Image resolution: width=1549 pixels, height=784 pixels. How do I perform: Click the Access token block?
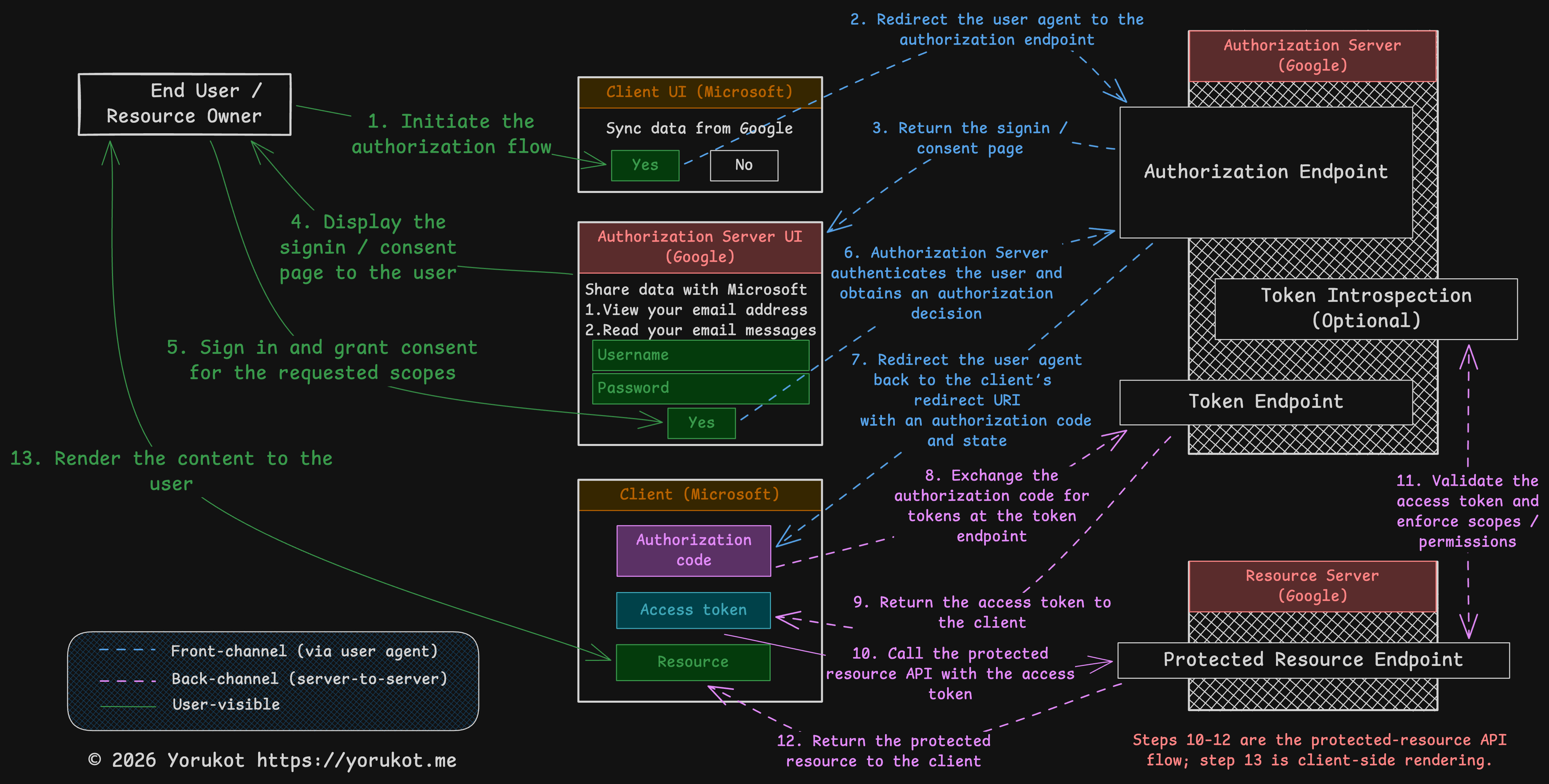coord(693,610)
